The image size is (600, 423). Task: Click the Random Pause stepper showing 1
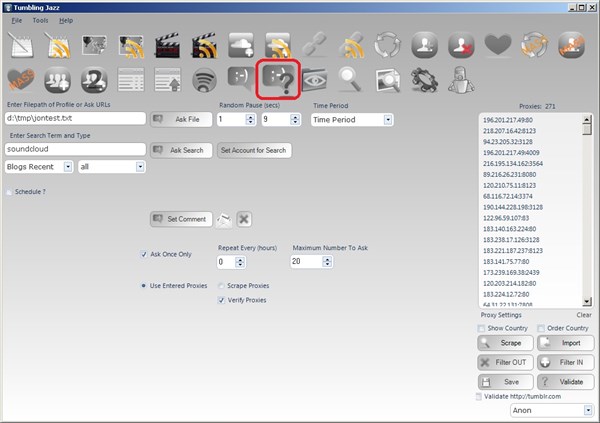point(250,120)
